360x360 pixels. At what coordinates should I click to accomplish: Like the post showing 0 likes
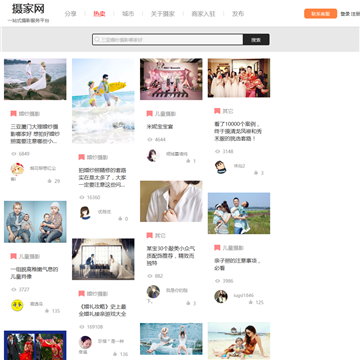coord(120,219)
